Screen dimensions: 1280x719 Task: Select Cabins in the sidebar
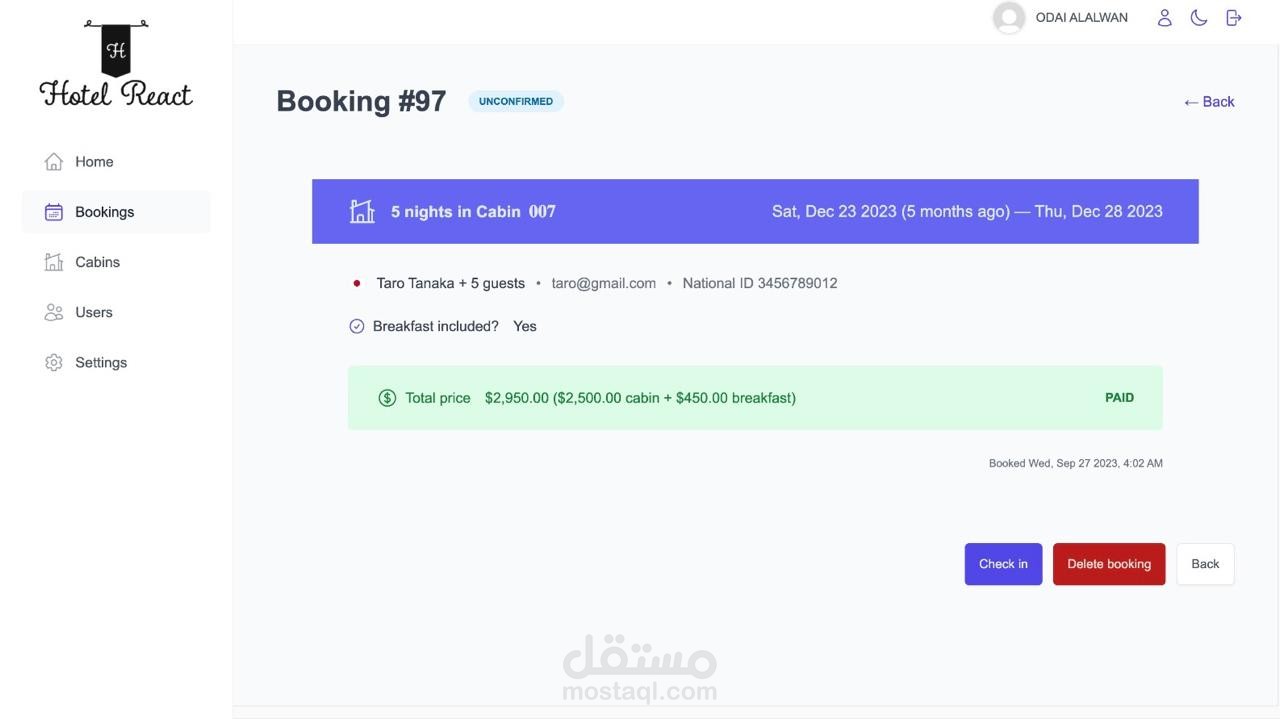coord(97,262)
